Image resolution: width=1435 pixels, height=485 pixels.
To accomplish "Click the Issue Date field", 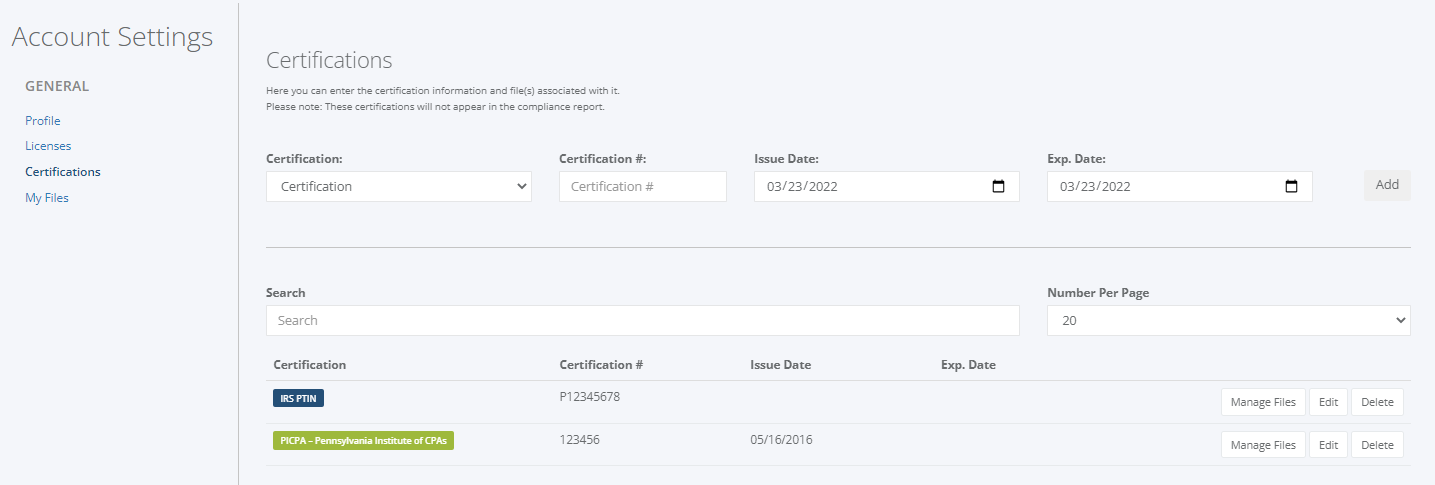I will 887,186.
